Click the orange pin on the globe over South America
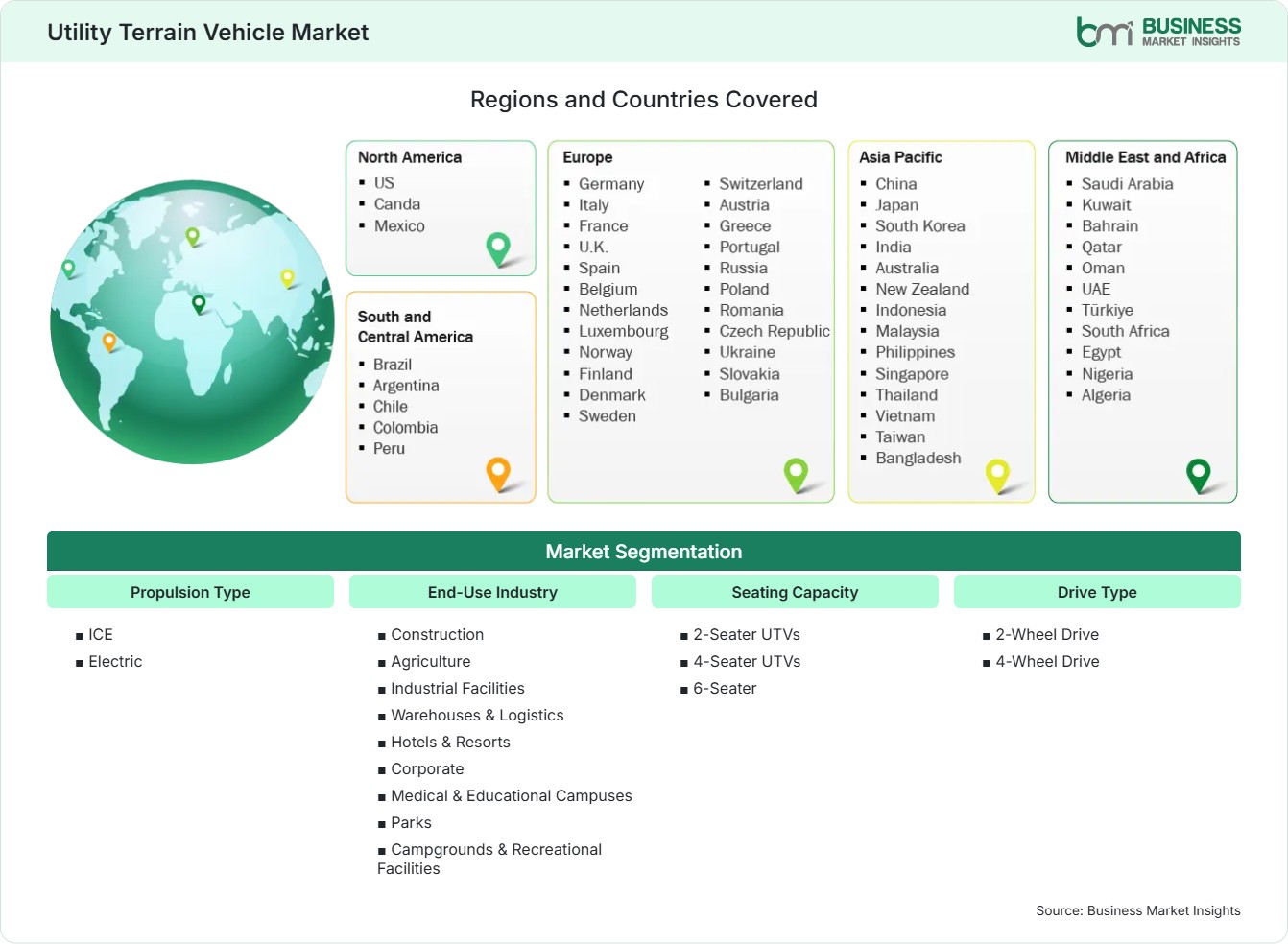1288x944 pixels. click(x=109, y=342)
